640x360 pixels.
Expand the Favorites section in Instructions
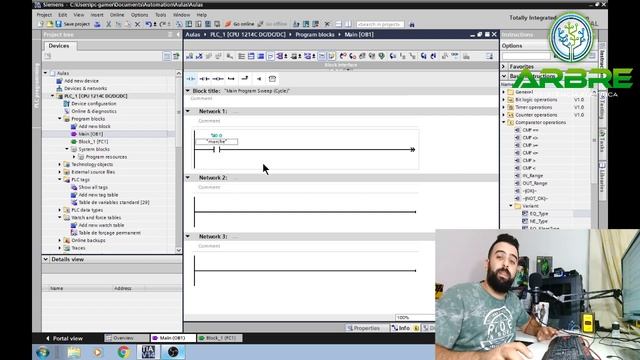504,67
